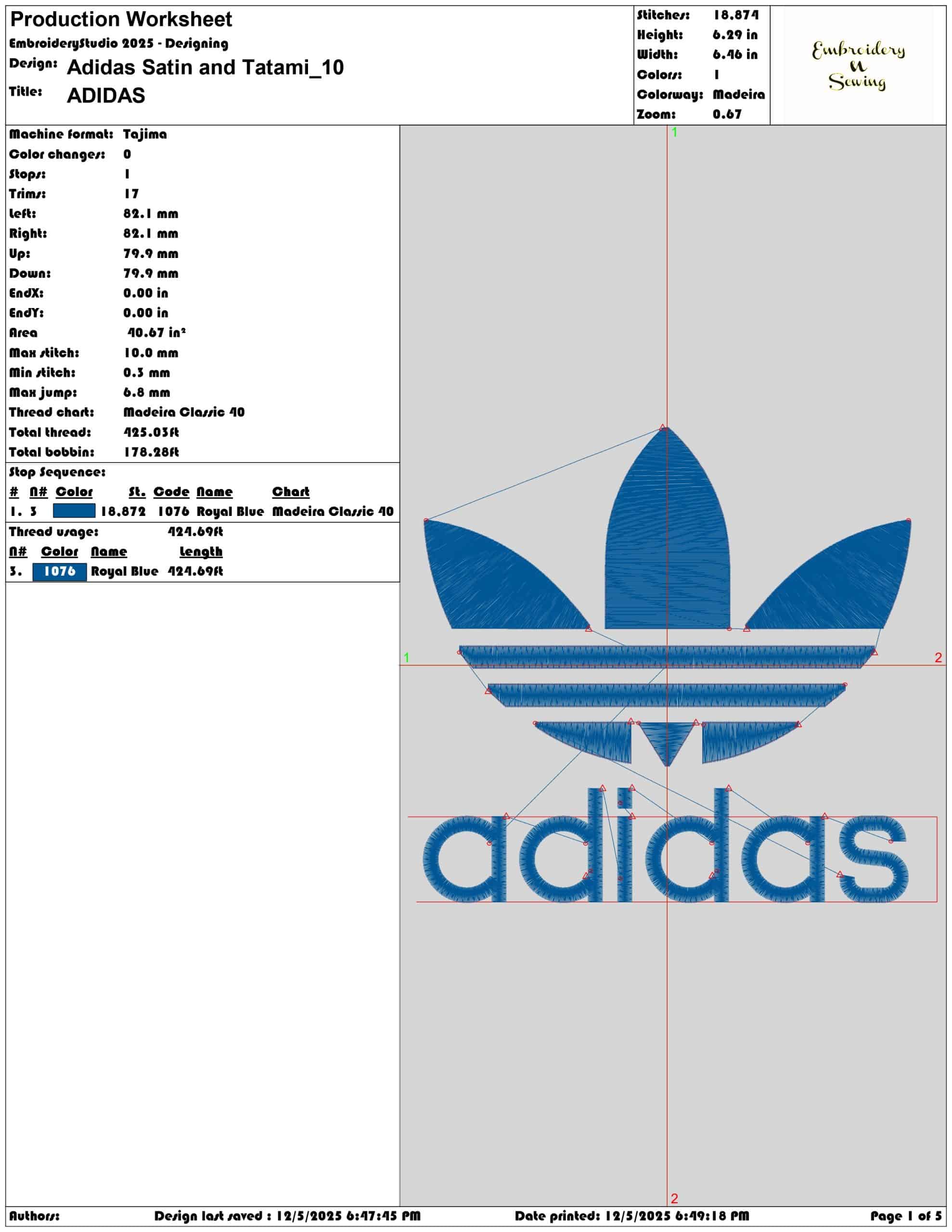Click the blue swatch in Stop Sequence row
Screen dimensions: 952x1232
[x=74, y=511]
